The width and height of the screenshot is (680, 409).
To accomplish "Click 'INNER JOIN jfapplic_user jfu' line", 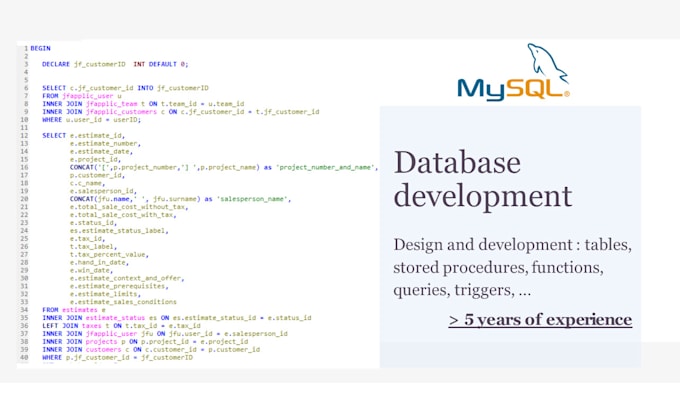I will point(165,334).
